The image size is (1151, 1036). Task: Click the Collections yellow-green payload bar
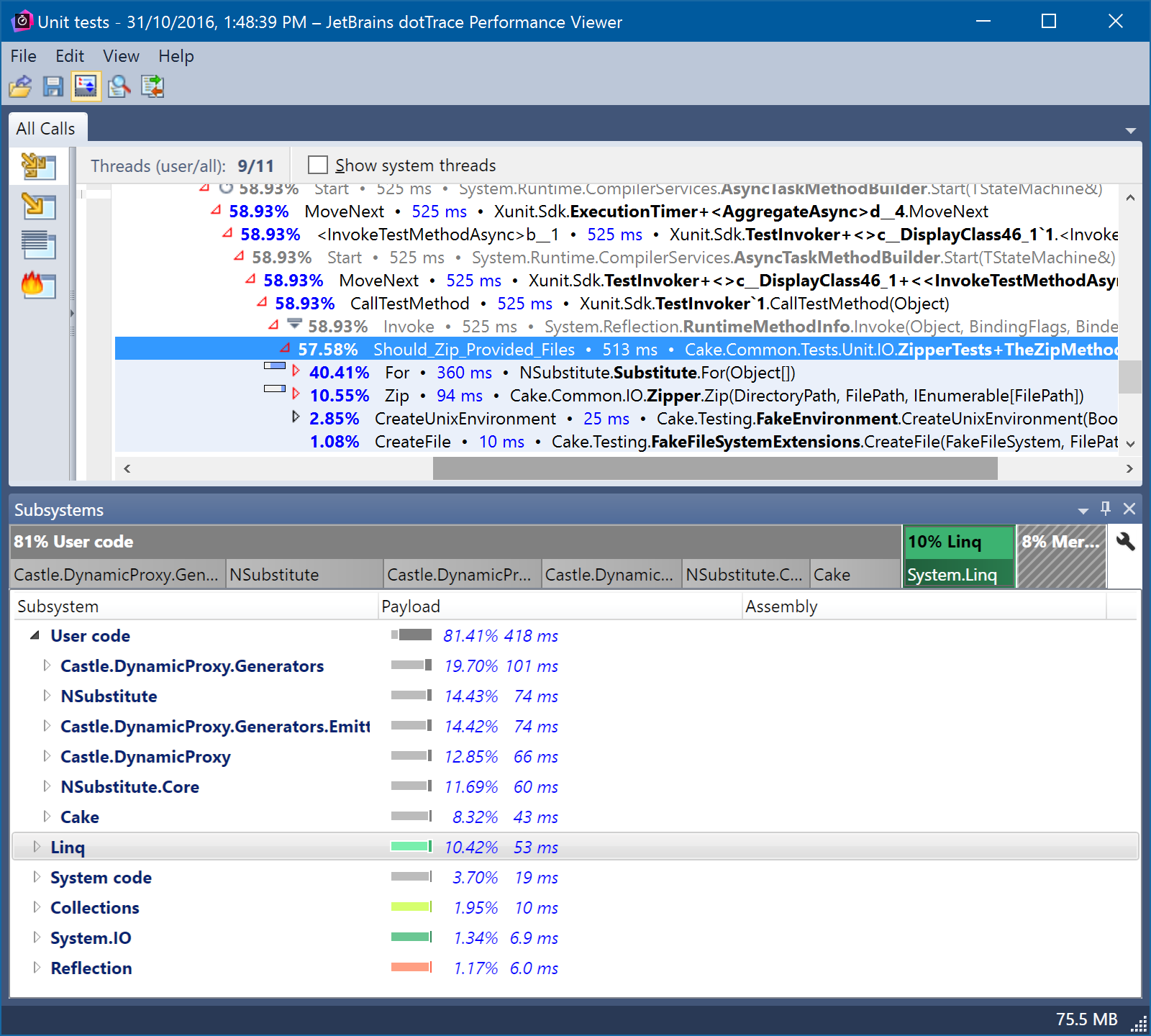coord(411,907)
